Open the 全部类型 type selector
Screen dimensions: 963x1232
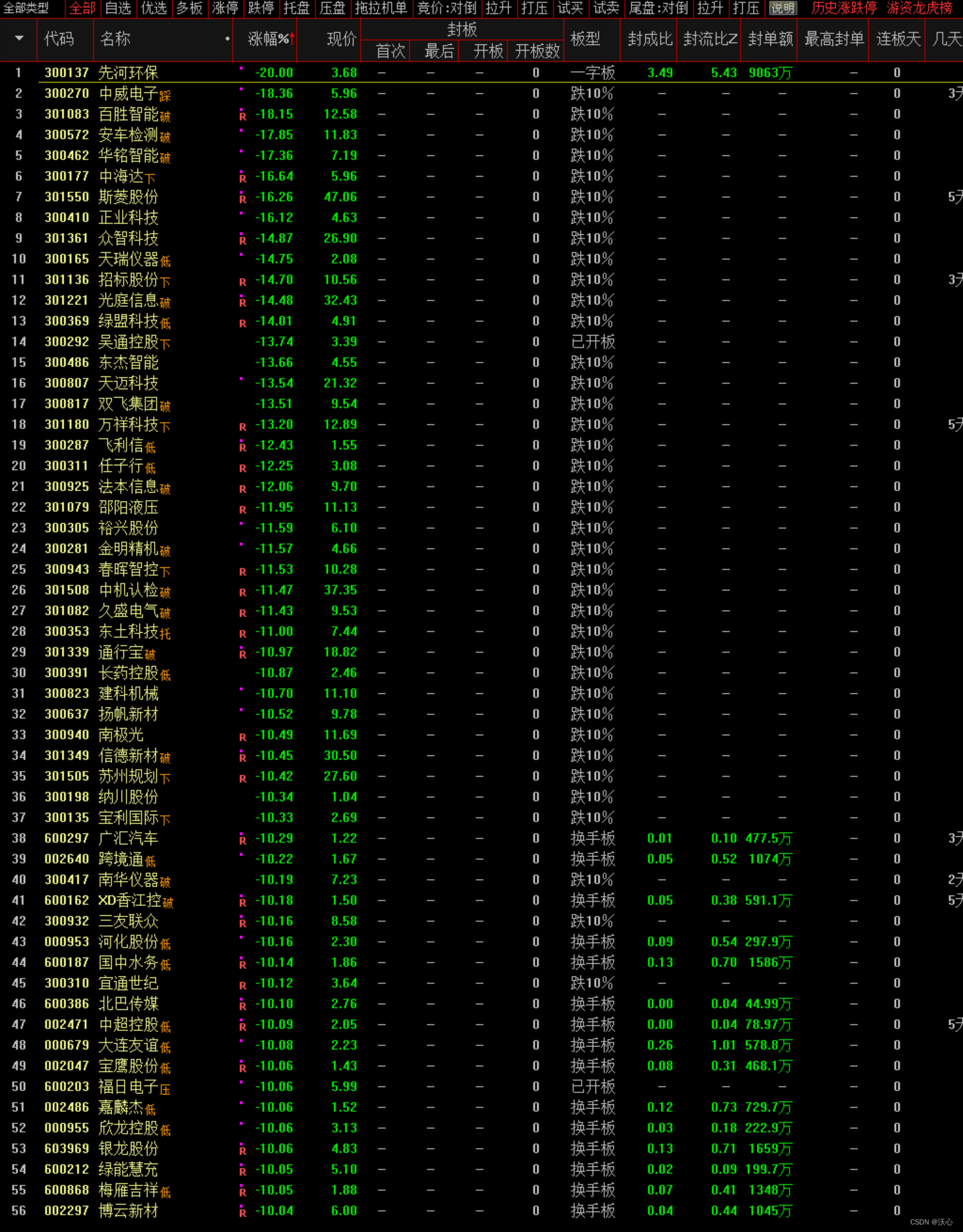26,8
